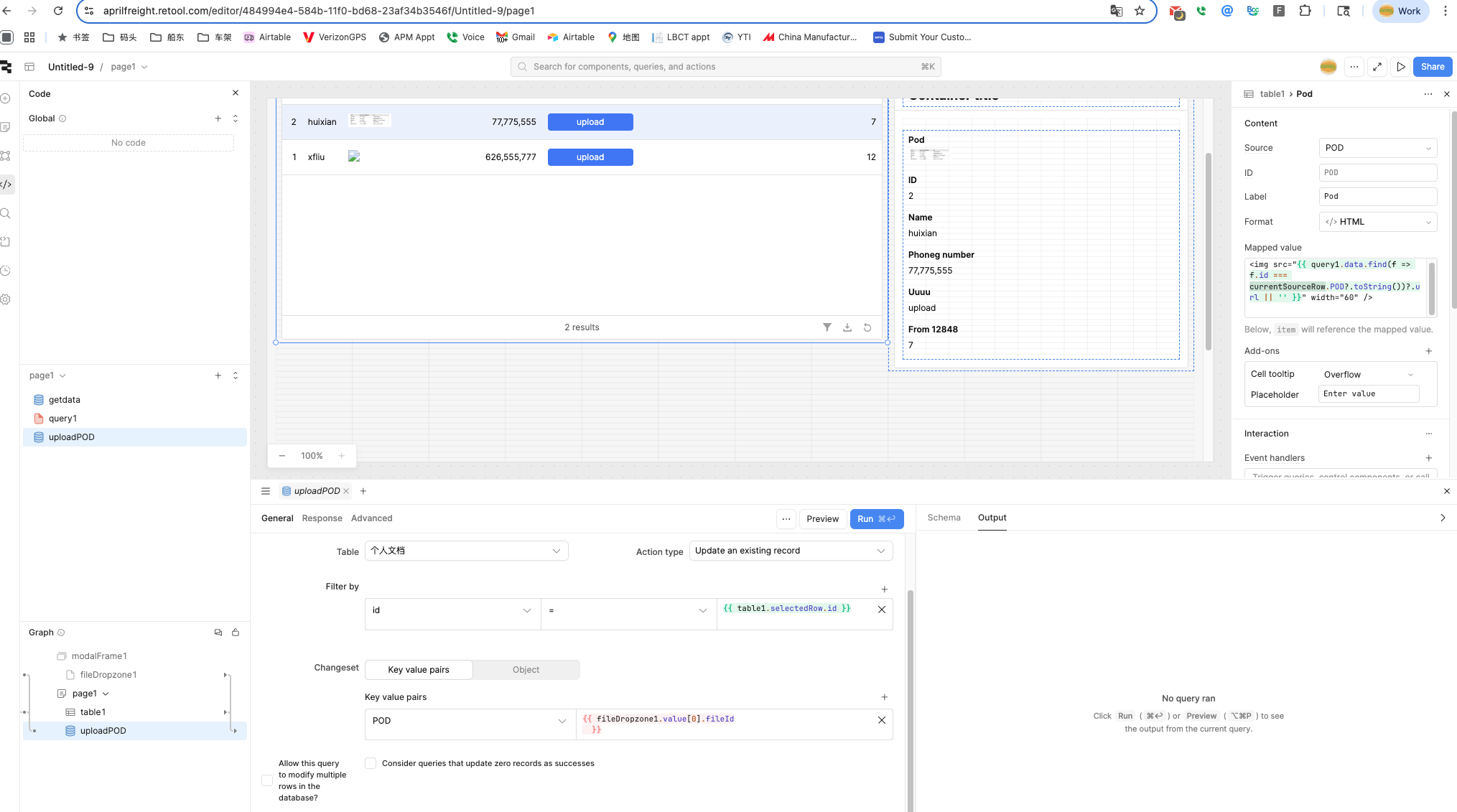This screenshot has width=1457, height=812.
Task: Click the Label input field containing Pod
Action: click(x=1377, y=197)
